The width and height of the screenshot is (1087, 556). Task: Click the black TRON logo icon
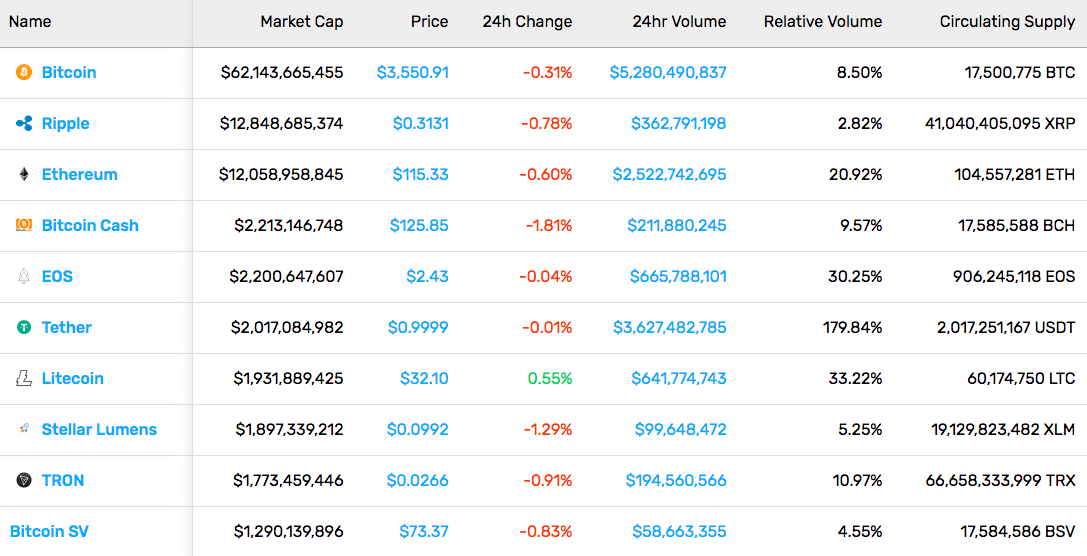[x=24, y=480]
